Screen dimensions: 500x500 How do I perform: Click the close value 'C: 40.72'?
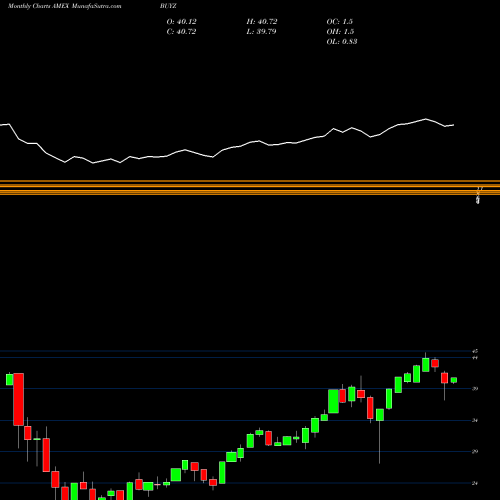tap(181, 32)
